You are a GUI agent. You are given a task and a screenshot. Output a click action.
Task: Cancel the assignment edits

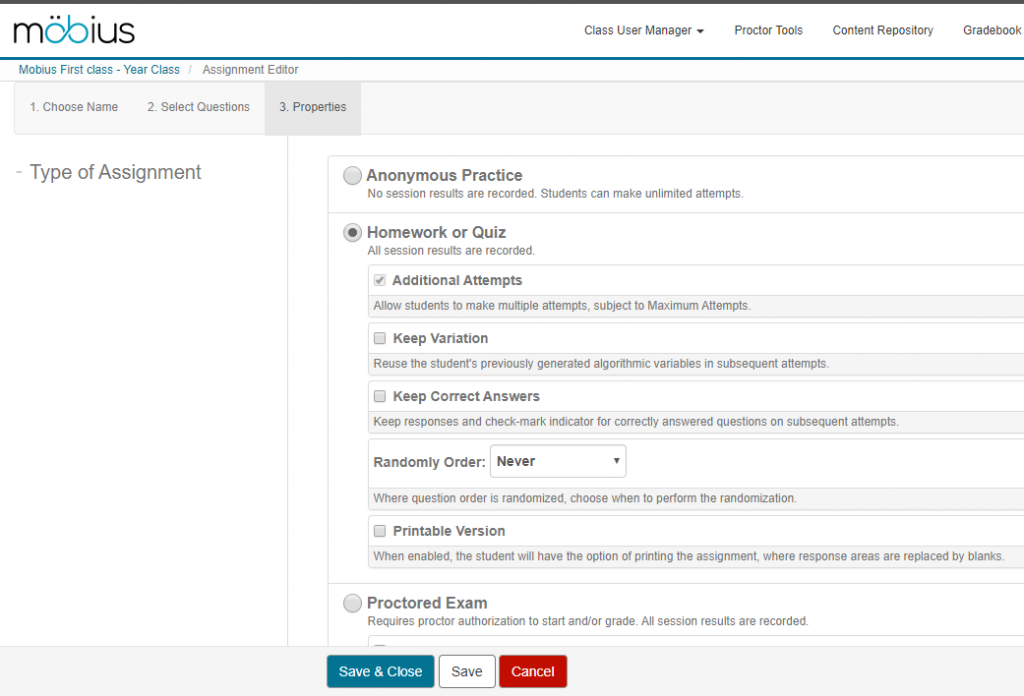[x=532, y=671]
